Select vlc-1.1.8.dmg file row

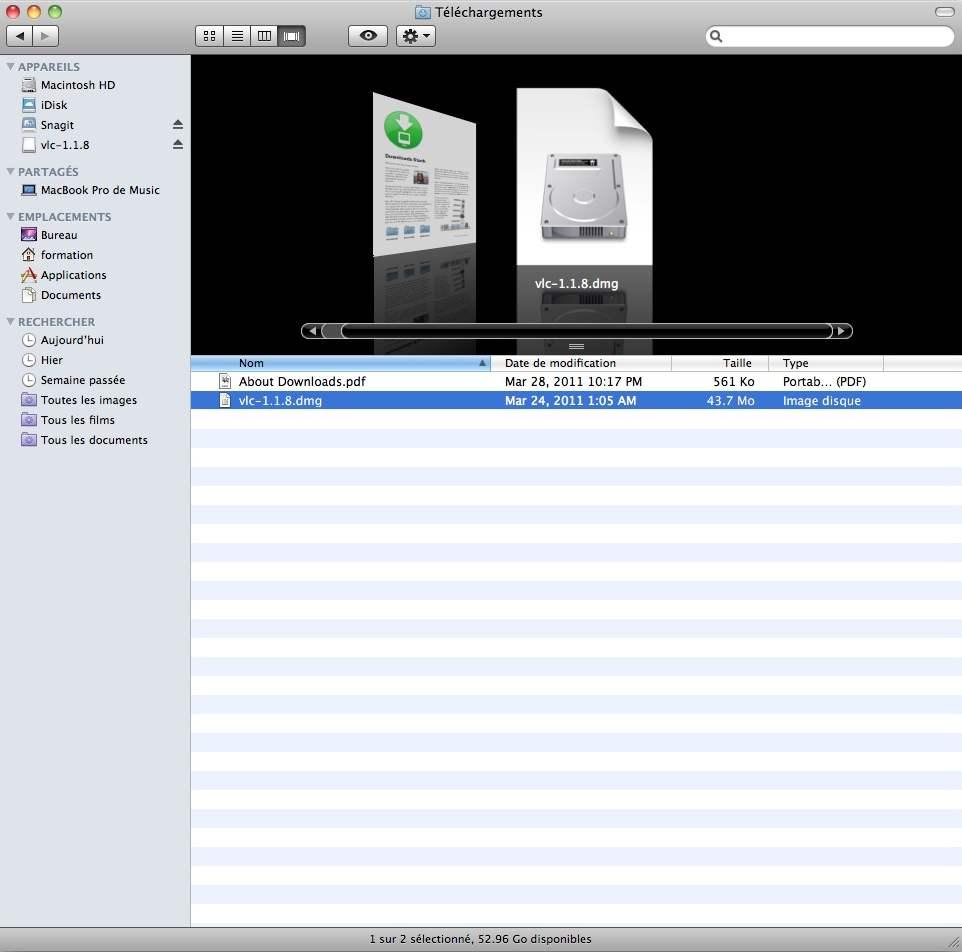[x=576, y=401]
